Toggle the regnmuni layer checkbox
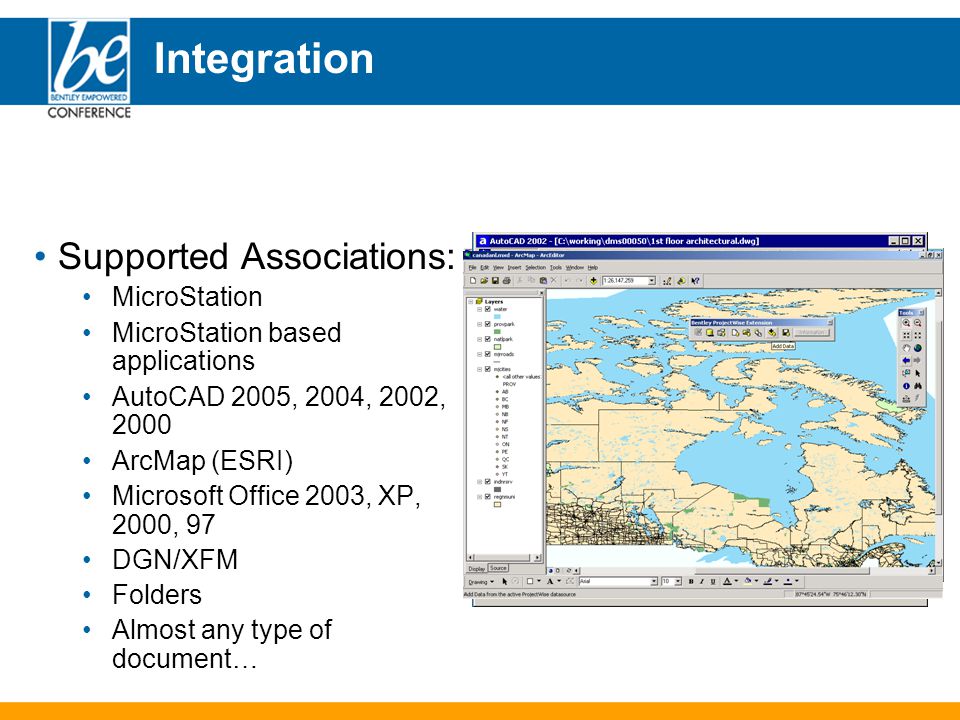 (488, 497)
